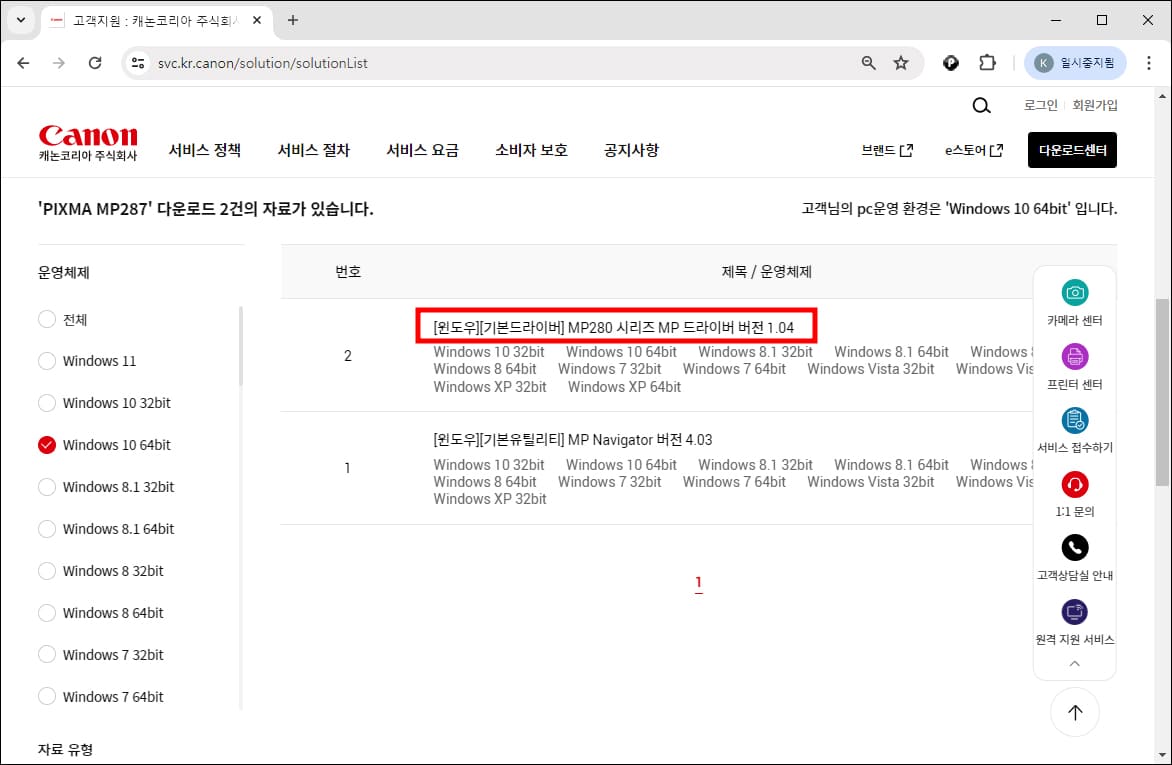
Task: Open the 1:1 문의 icon
Action: 1074,485
